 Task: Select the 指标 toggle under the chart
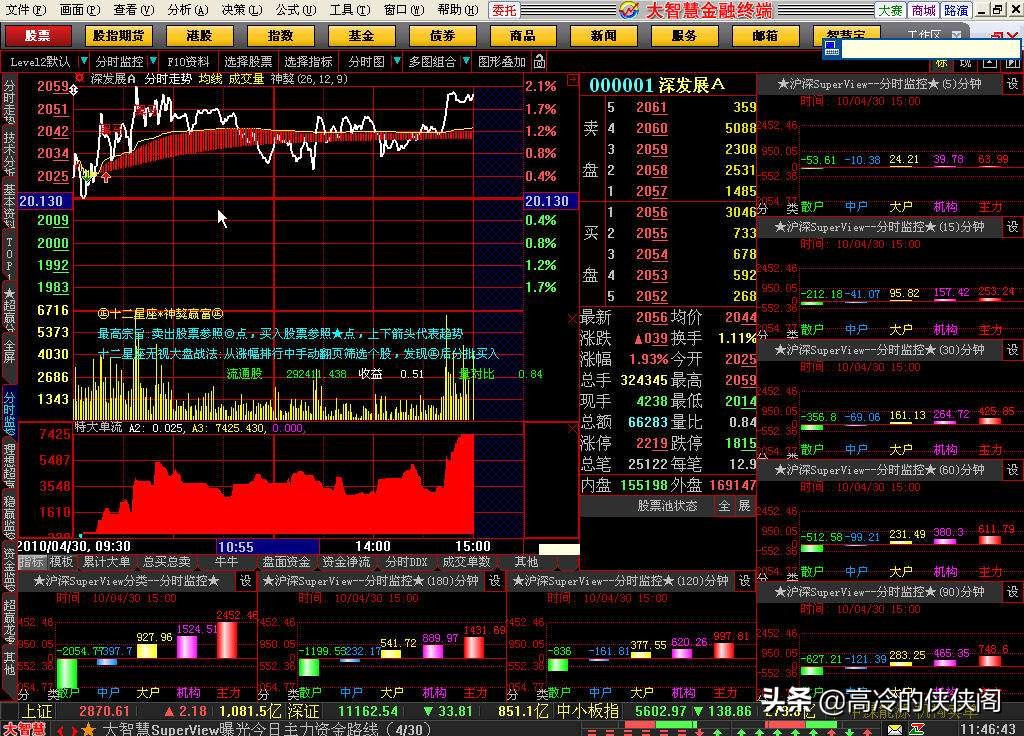click(31, 562)
